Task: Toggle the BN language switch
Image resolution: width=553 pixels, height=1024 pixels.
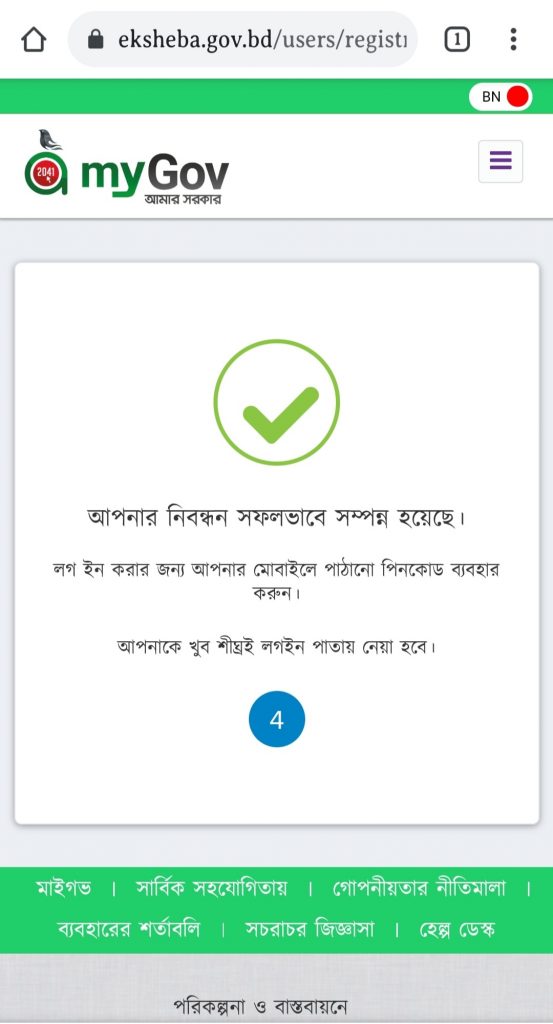Action: pyautogui.click(x=501, y=97)
